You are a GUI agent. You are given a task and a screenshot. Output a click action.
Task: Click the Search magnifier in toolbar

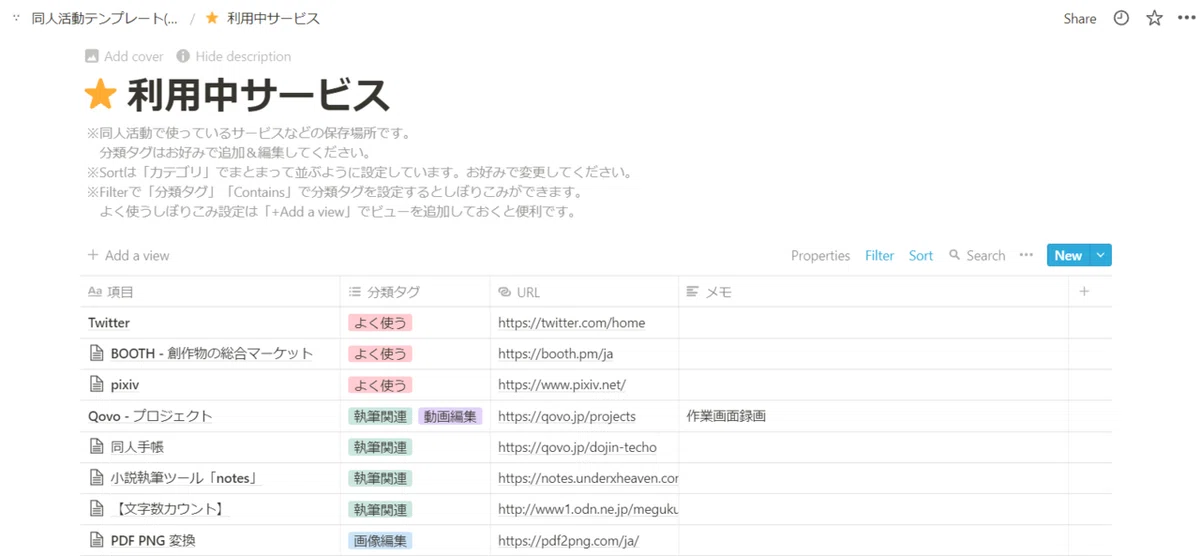tap(955, 255)
